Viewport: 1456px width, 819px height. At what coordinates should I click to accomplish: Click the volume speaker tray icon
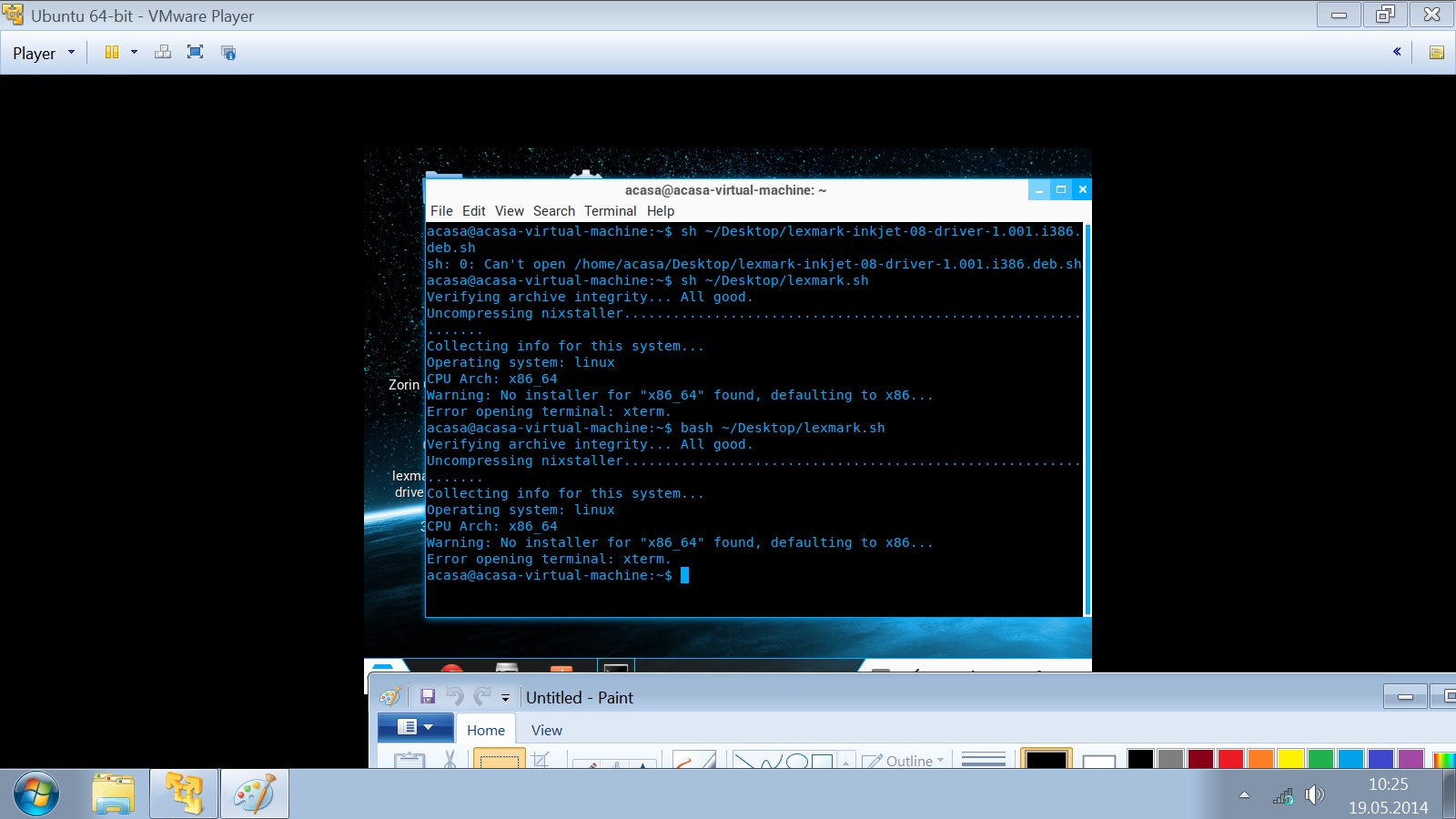tap(1314, 795)
